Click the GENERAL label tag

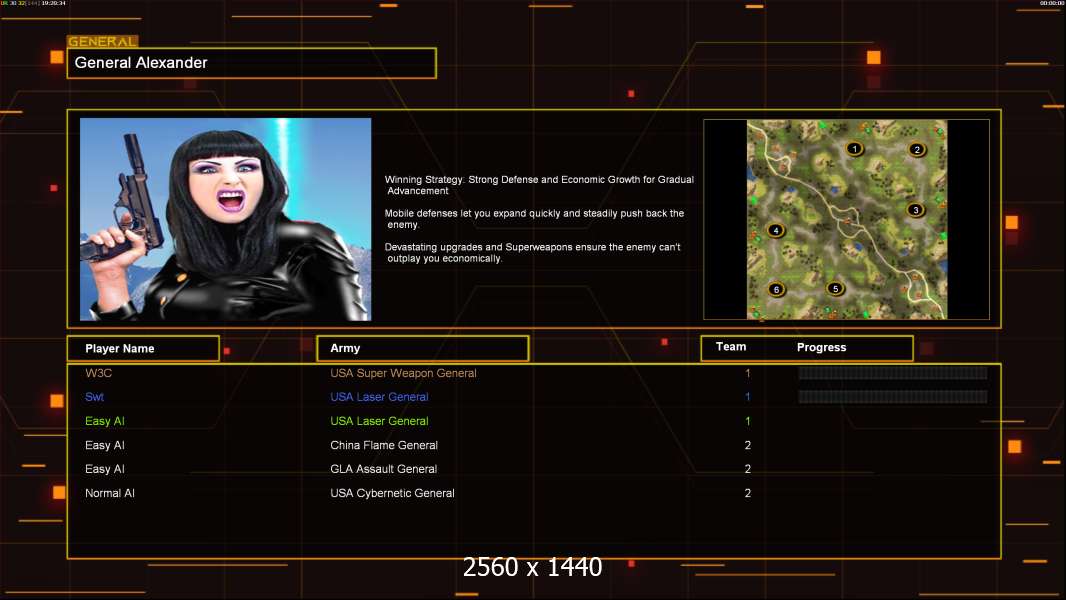[103, 41]
